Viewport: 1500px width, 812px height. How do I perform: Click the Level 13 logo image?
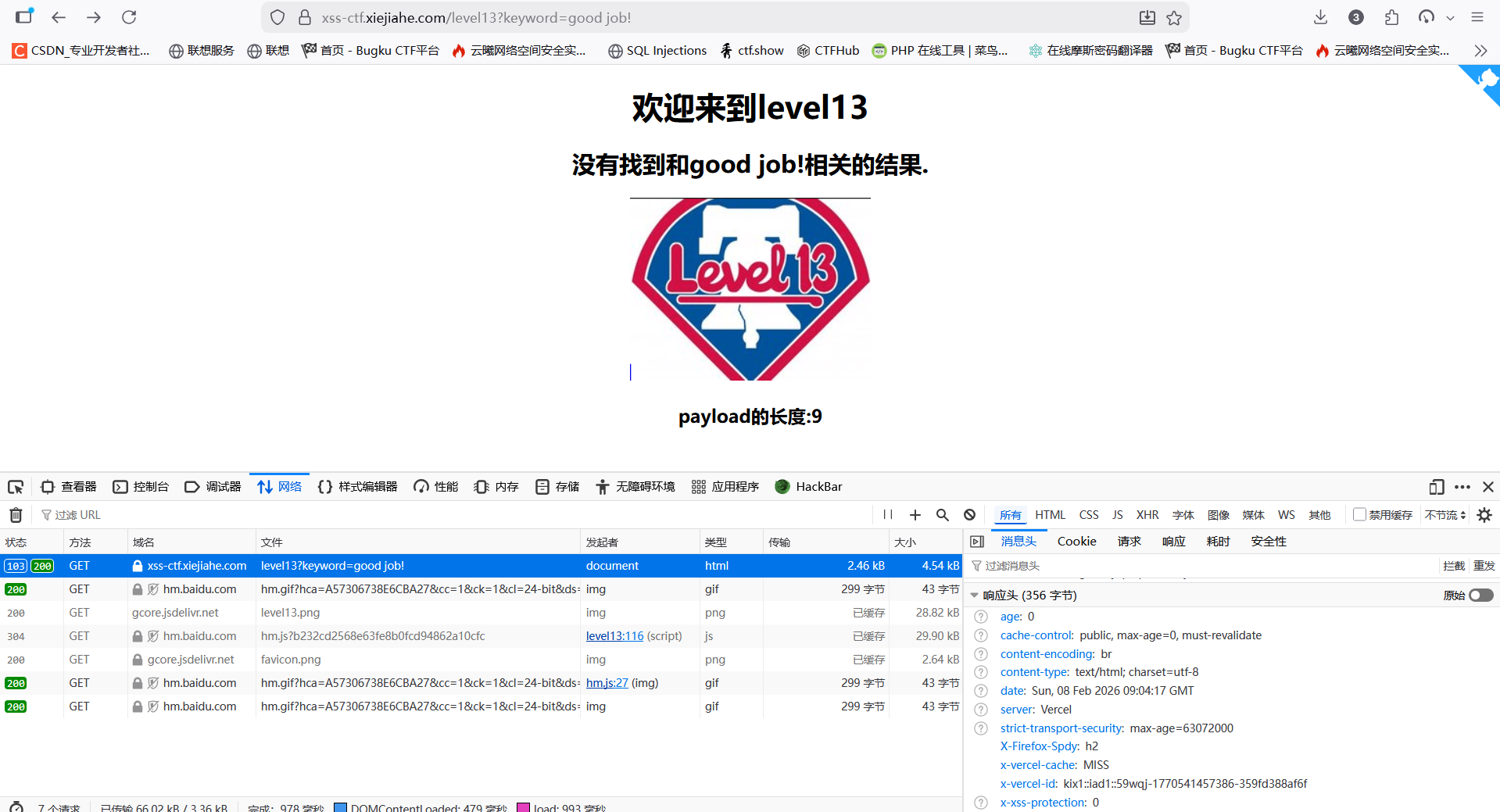click(x=750, y=289)
